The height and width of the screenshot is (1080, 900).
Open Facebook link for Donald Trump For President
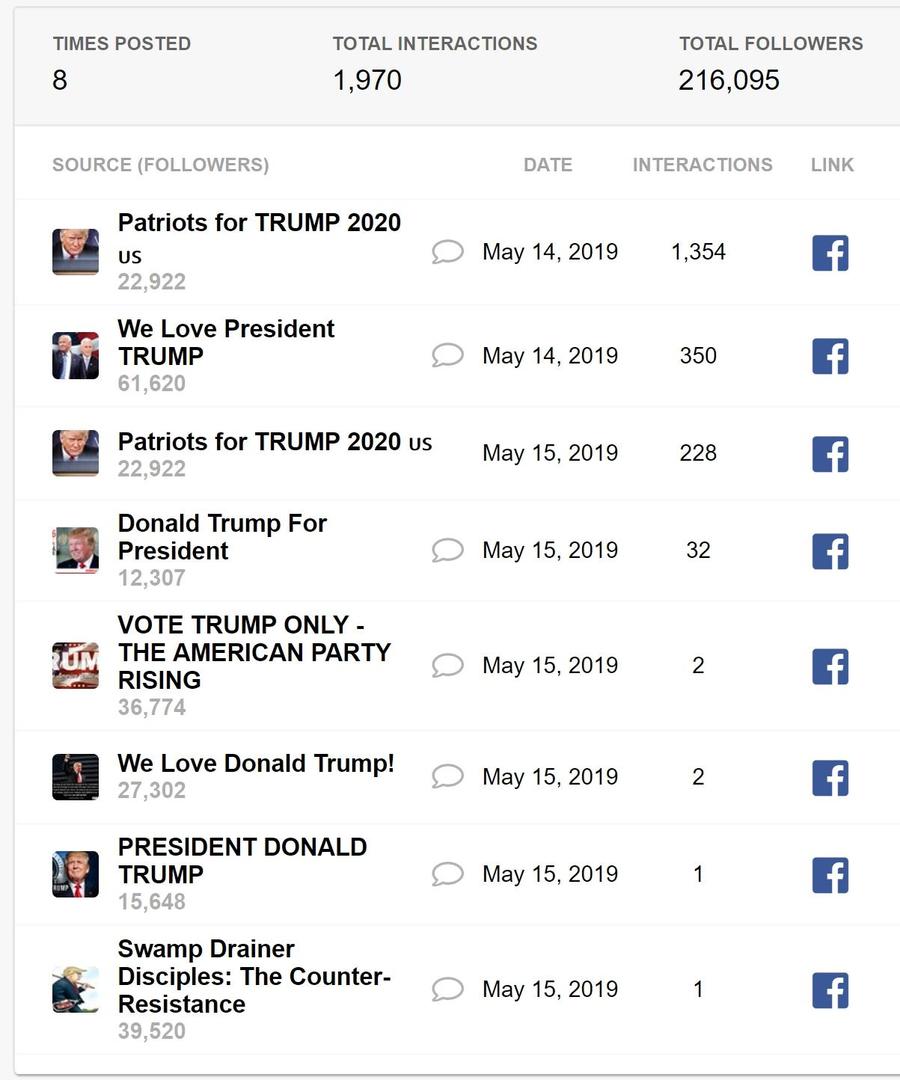pyautogui.click(x=830, y=551)
